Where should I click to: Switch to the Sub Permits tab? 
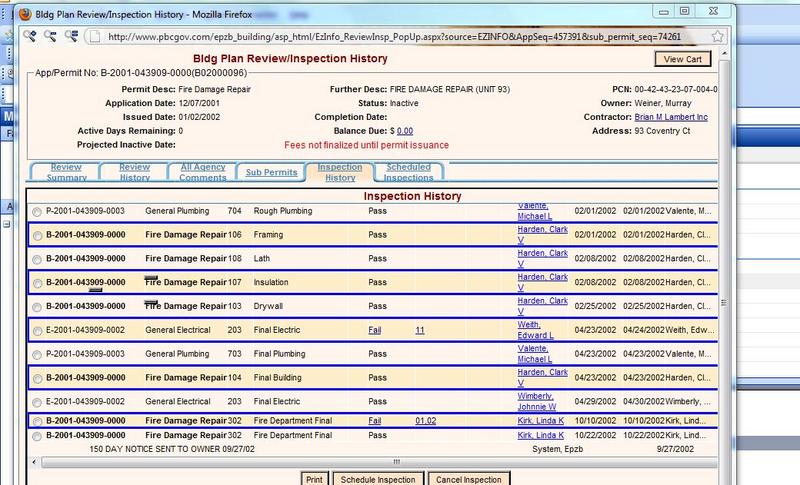(271, 172)
